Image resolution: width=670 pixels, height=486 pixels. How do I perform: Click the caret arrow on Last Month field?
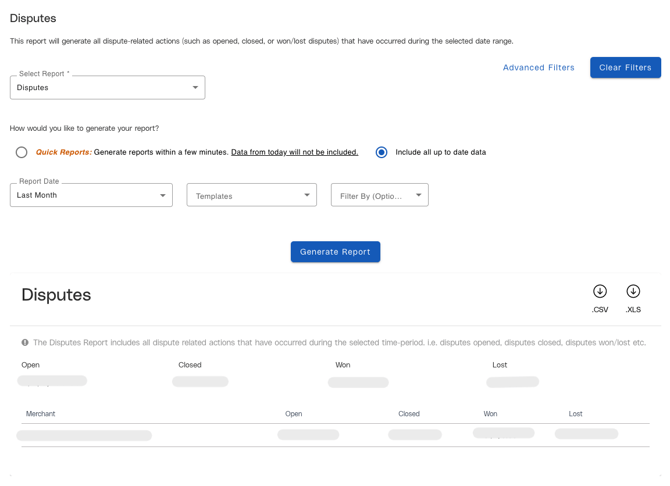(163, 195)
